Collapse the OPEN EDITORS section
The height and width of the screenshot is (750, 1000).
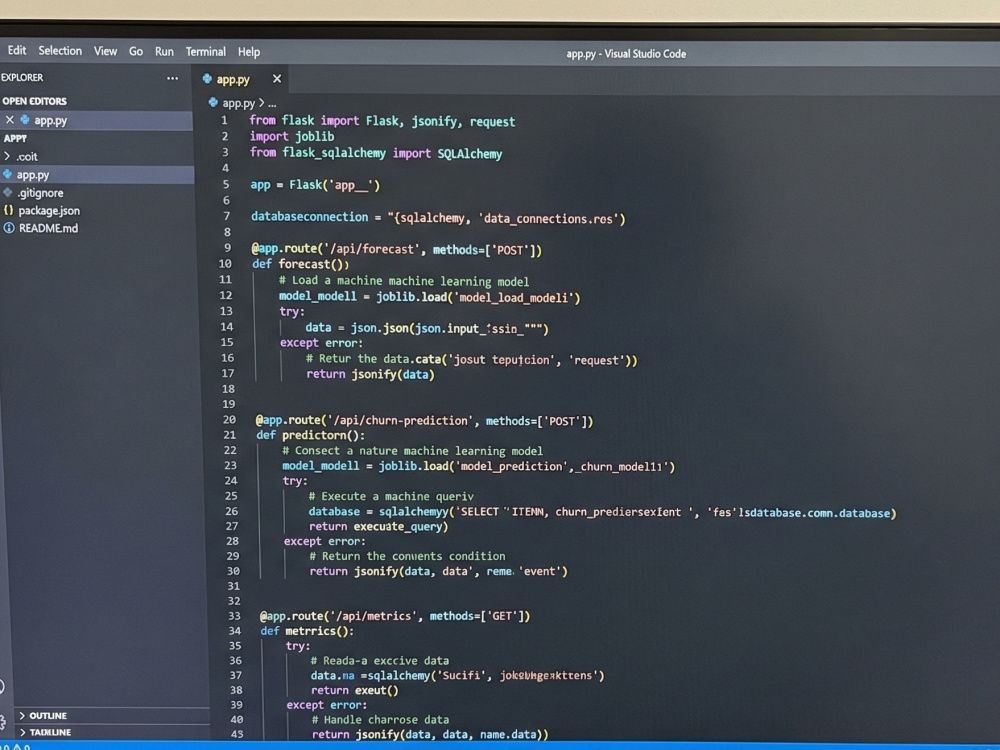(34, 101)
